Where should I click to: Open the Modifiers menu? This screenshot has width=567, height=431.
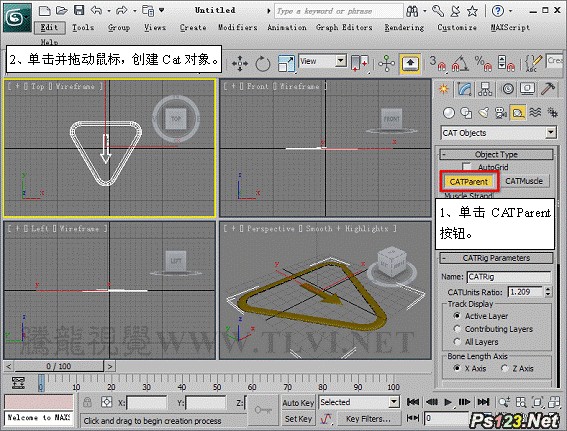point(238,27)
